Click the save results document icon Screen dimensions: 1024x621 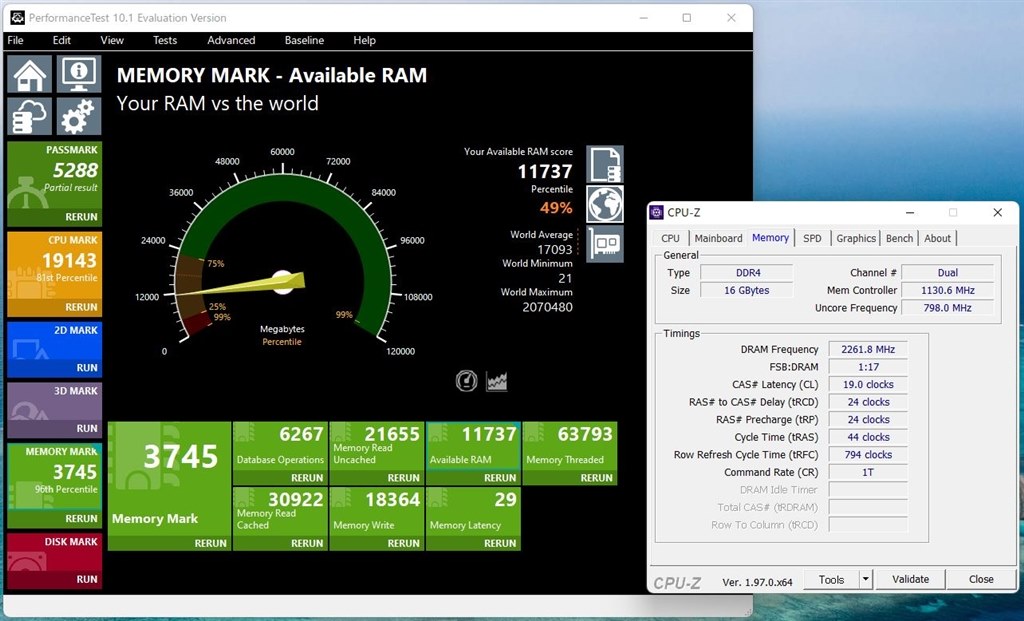605,164
